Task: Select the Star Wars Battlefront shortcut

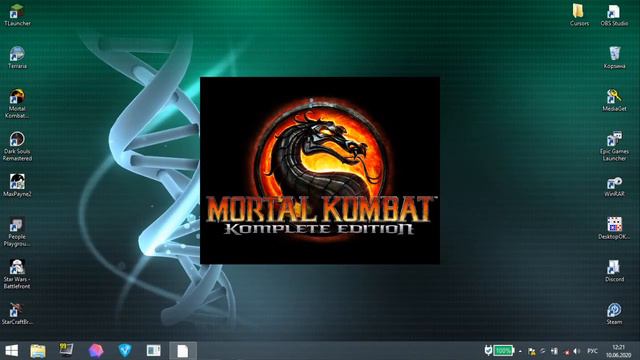Action: [x=17, y=274]
